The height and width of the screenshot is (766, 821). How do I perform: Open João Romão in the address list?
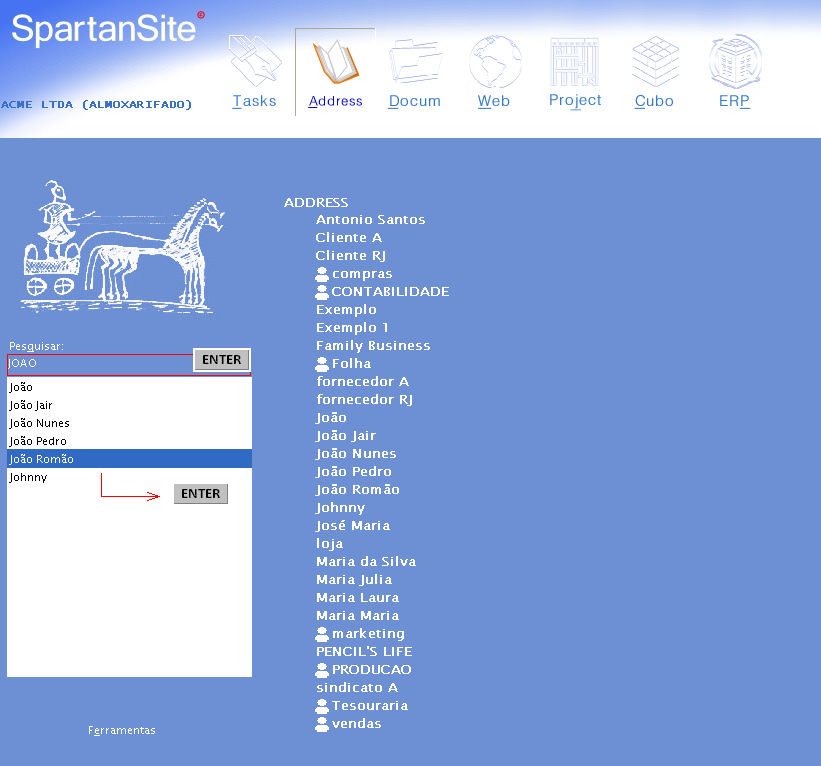pyautogui.click(x=358, y=490)
